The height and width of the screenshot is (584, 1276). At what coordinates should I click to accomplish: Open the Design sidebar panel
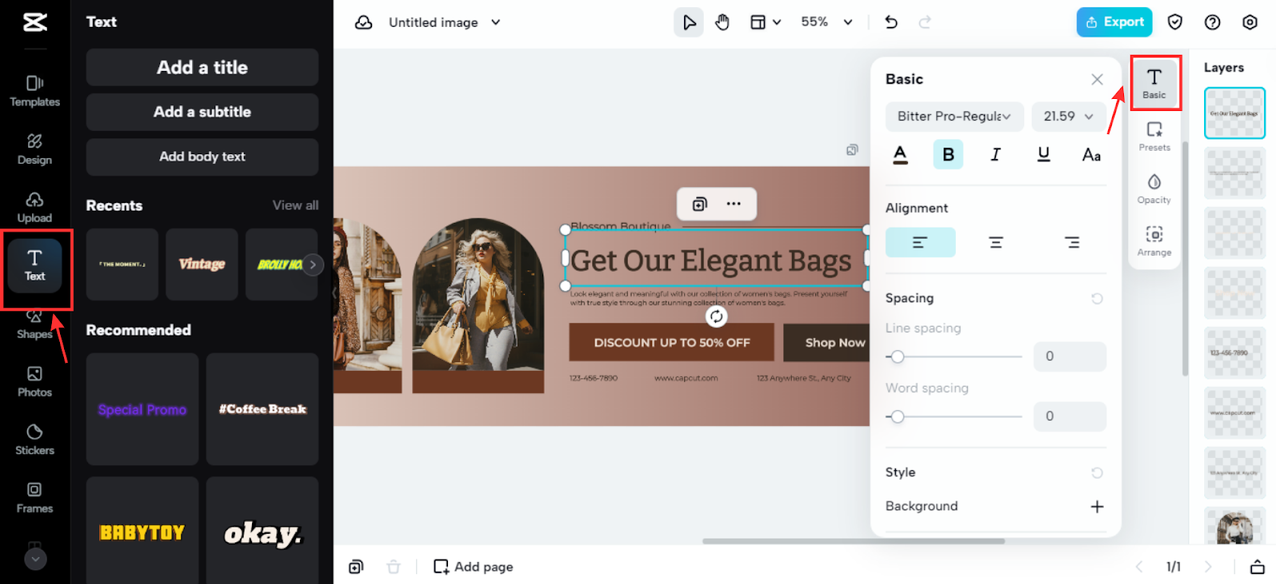[35, 149]
